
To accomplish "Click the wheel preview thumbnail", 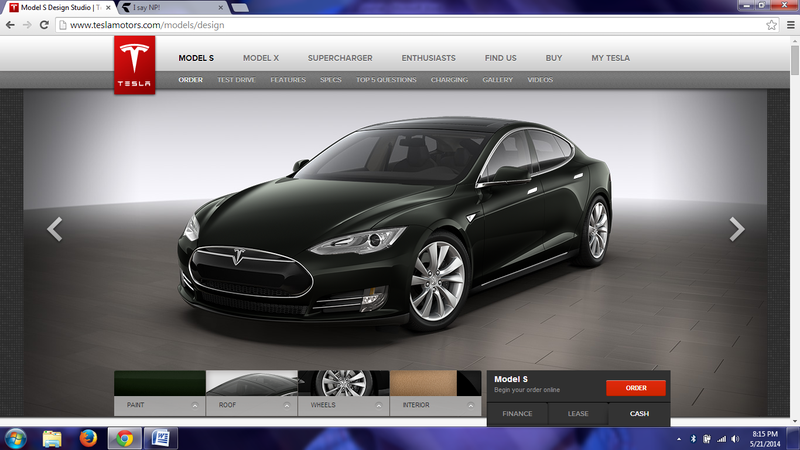I will pos(344,383).
